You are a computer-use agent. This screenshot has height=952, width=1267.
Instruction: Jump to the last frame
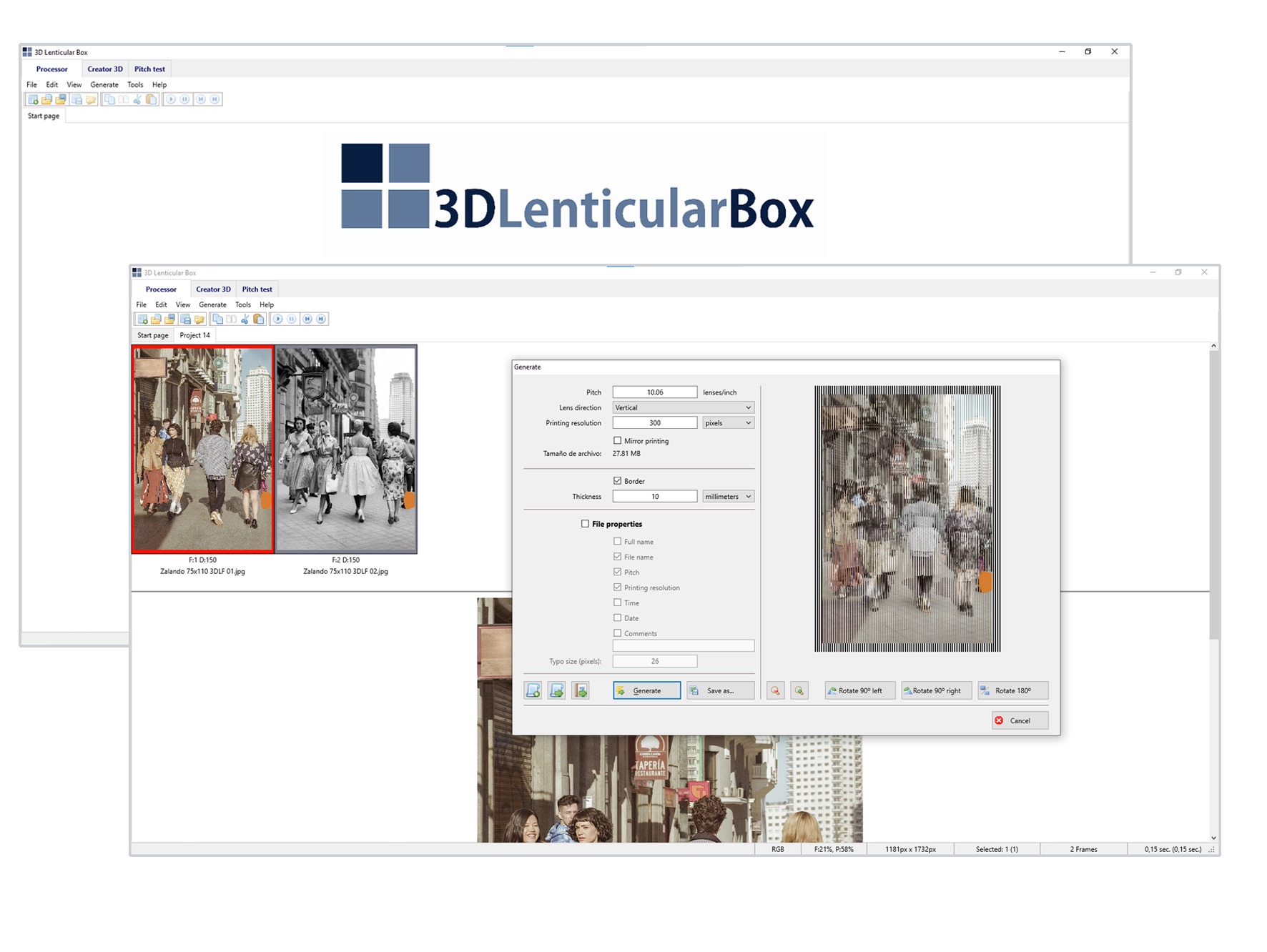pos(320,319)
